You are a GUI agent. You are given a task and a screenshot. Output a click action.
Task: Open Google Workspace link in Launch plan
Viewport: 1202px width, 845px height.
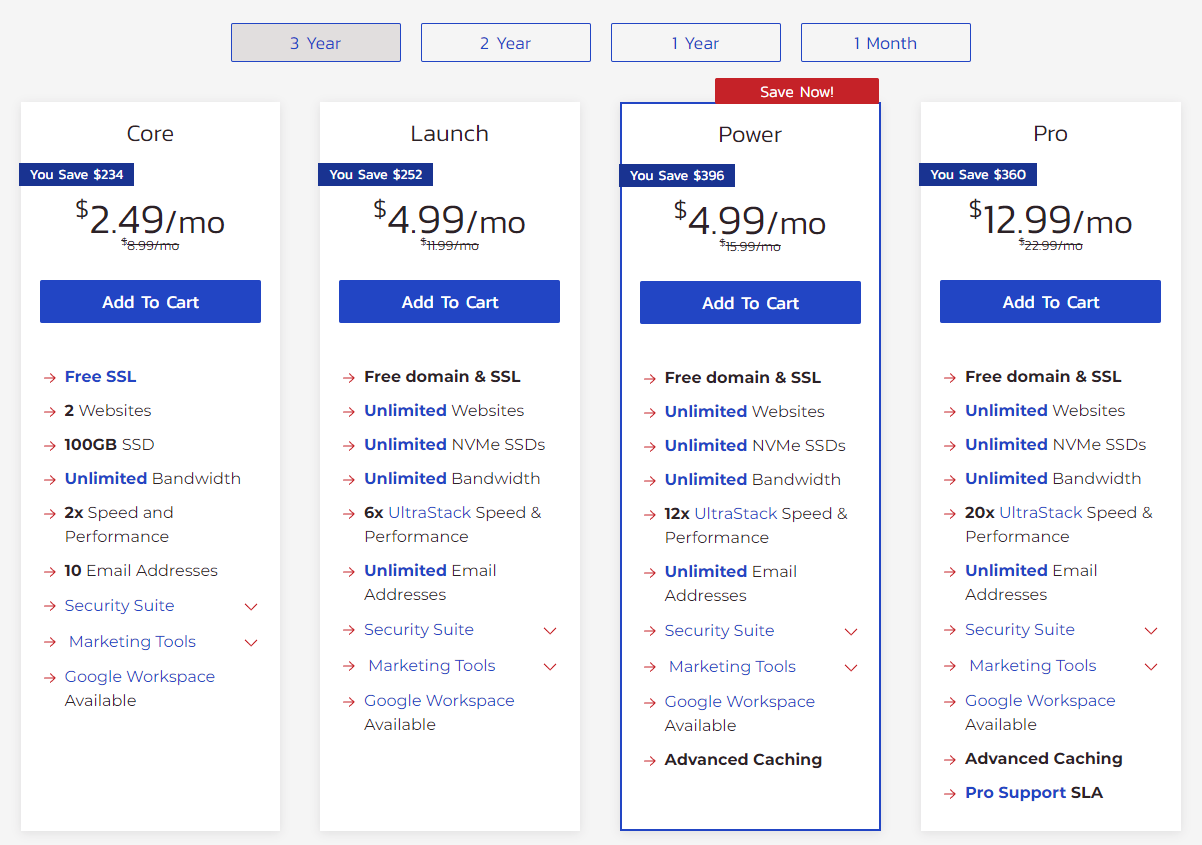pos(439,700)
